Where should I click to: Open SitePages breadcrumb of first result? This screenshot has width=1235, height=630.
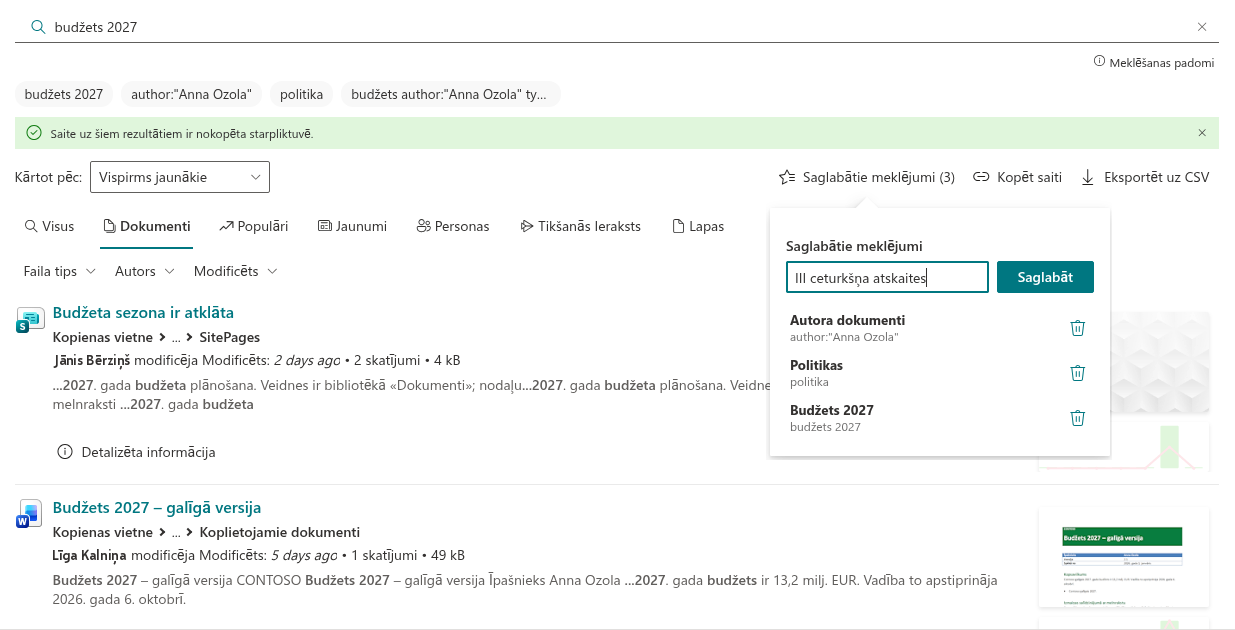tap(230, 337)
